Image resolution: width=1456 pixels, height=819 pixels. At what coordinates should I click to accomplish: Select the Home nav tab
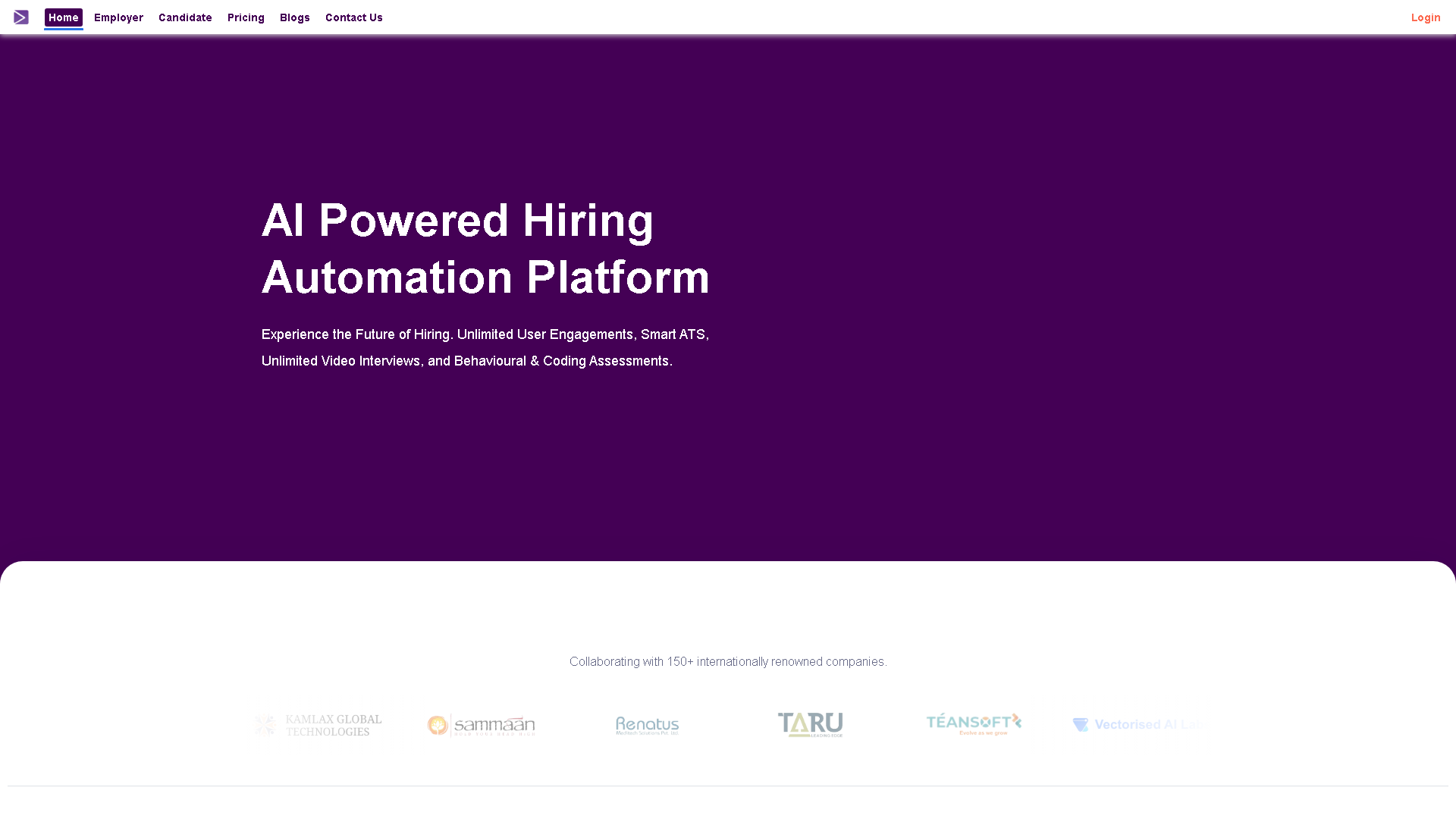(x=64, y=17)
